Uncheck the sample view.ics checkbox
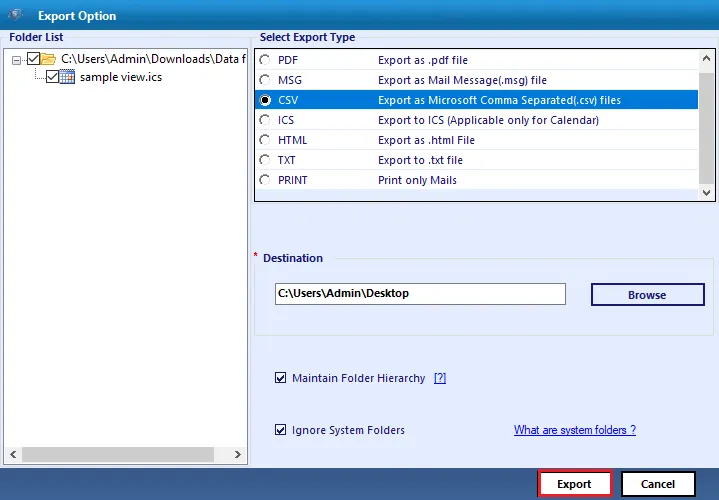719x500 pixels. [x=52, y=77]
